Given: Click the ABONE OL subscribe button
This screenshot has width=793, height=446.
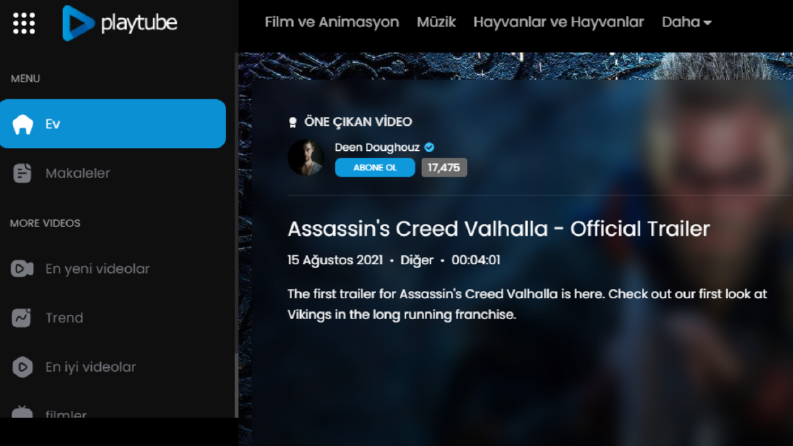Looking at the screenshot, I should coord(375,167).
